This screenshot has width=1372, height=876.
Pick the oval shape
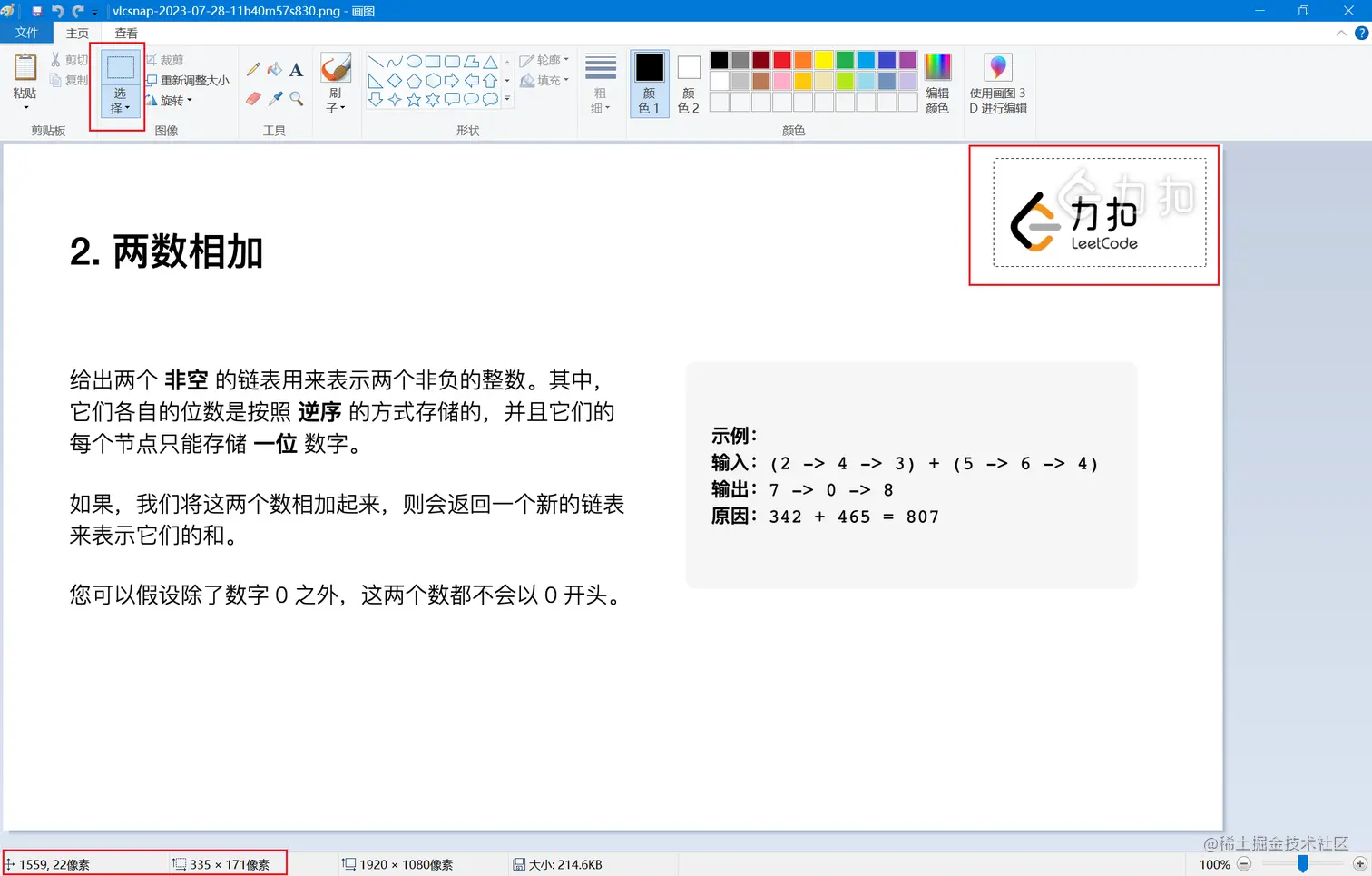pos(414,62)
